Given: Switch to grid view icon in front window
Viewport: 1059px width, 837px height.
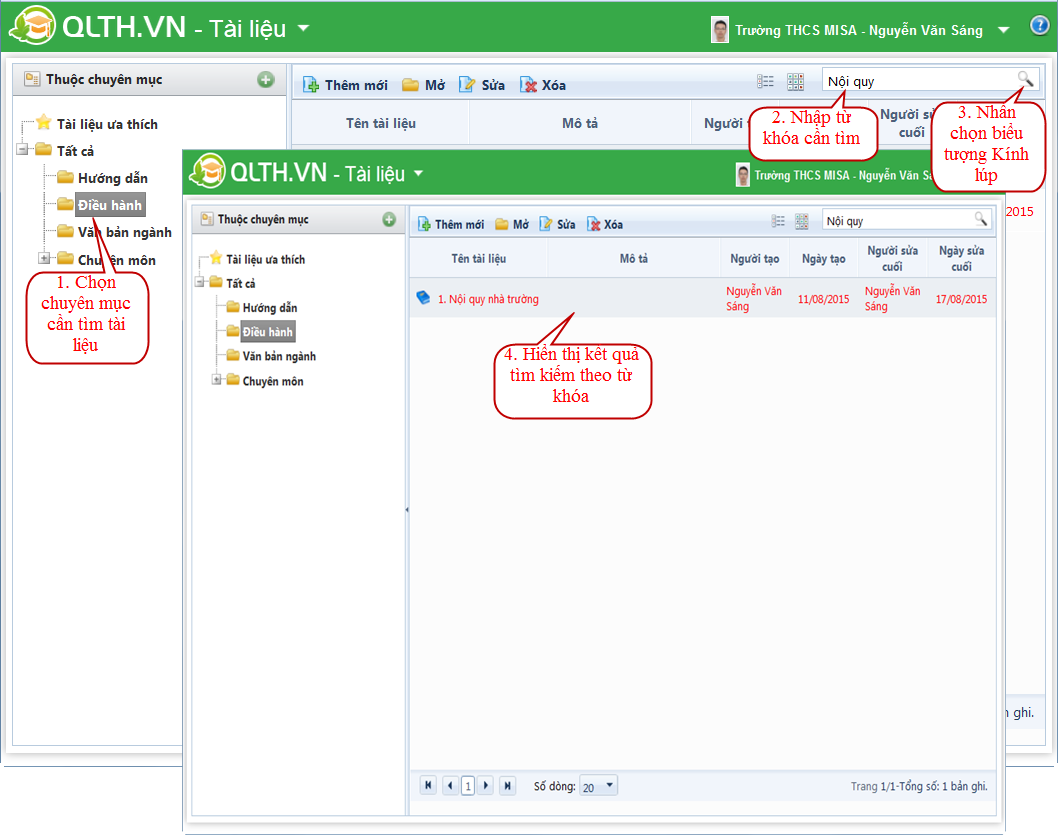Looking at the screenshot, I should (x=801, y=222).
